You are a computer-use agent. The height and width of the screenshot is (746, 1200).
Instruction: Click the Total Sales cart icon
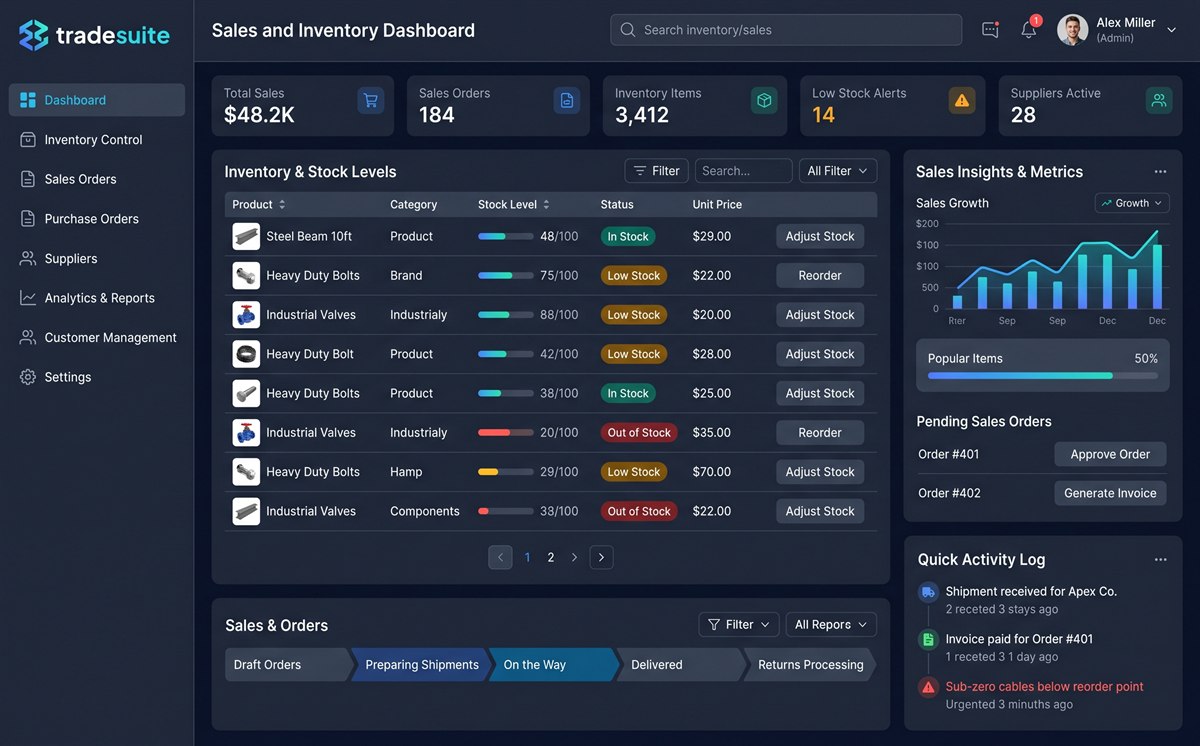point(371,100)
